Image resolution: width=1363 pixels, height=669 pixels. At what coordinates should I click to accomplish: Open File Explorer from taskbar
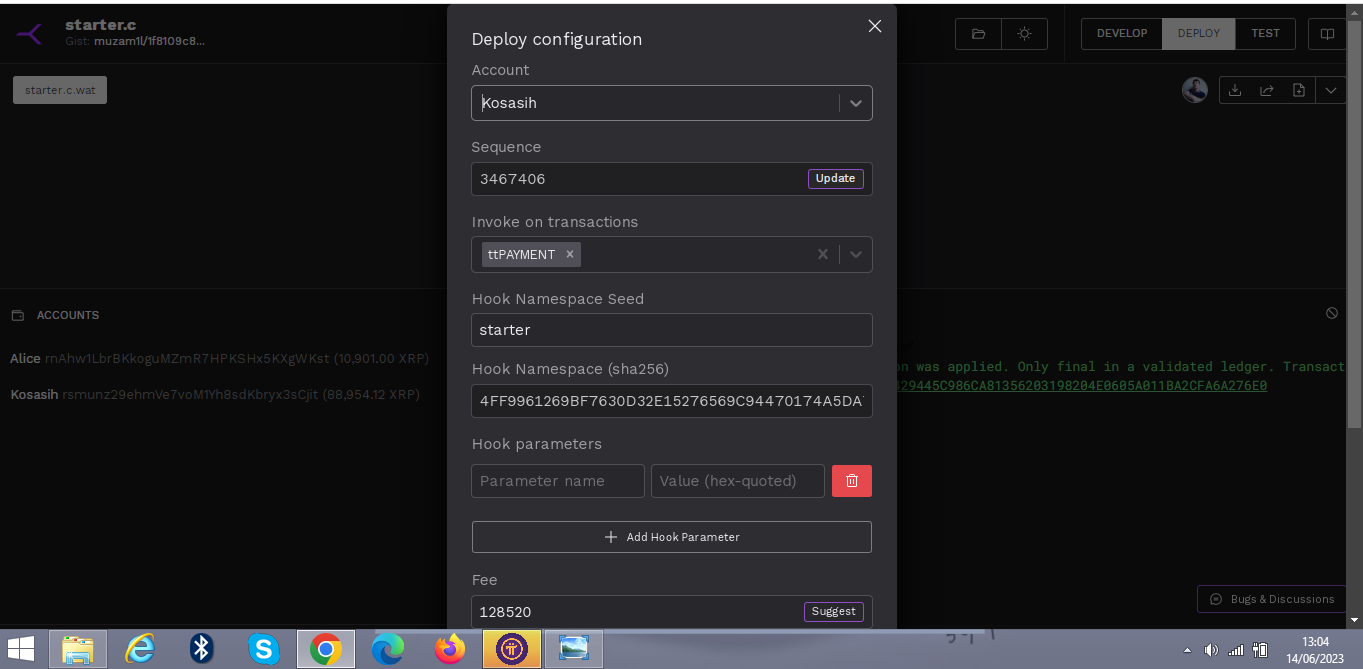78,650
